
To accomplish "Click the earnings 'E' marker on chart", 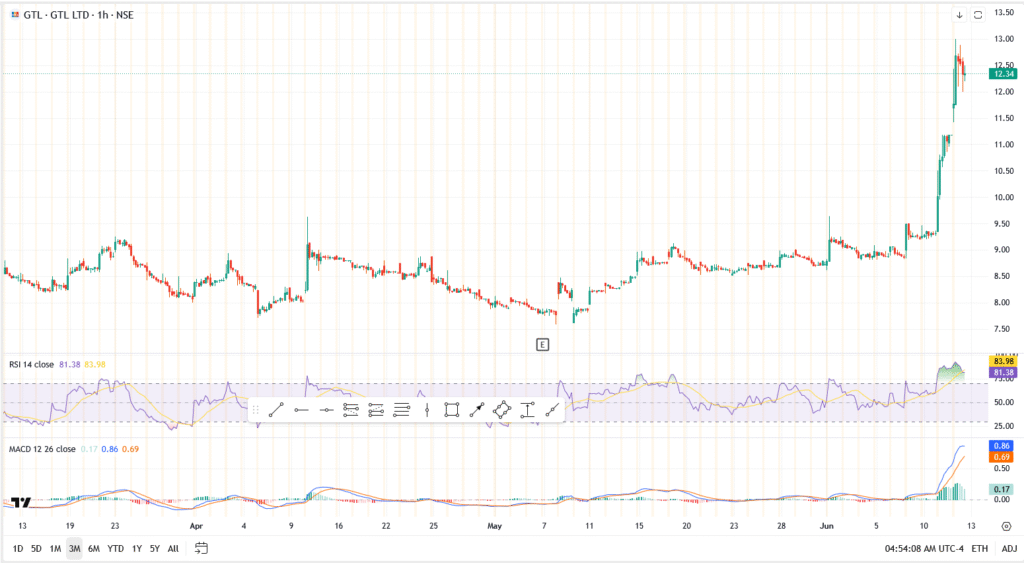I will tap(542, 344).
